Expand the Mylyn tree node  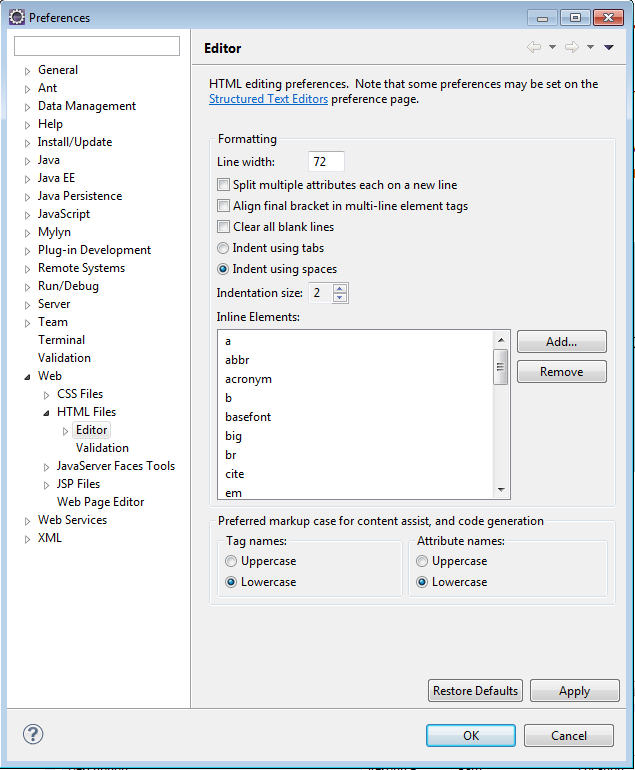coord(28,233)
